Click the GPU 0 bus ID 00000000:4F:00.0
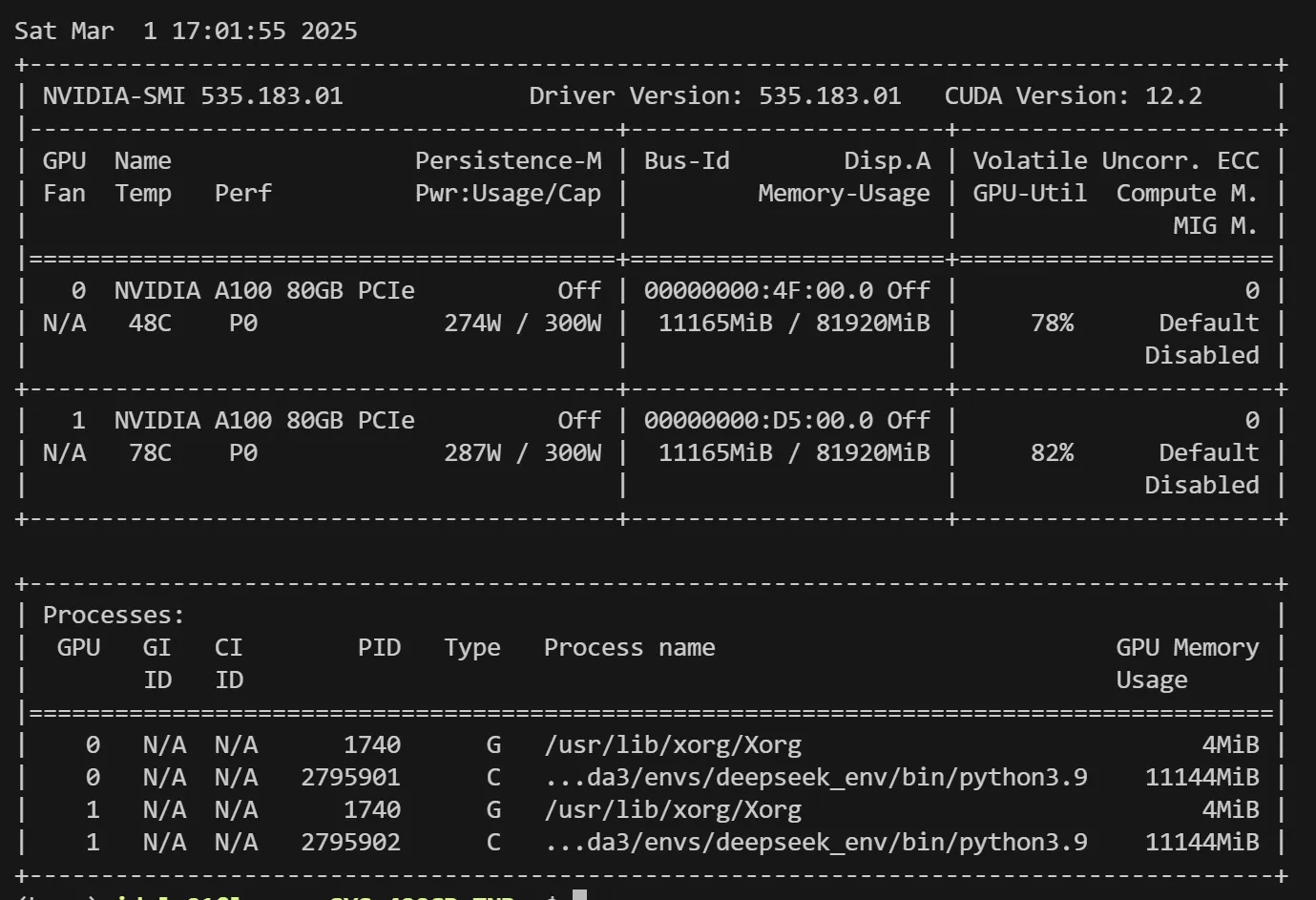This screenshot has height=900, width=1316. (x=758, y=290)
